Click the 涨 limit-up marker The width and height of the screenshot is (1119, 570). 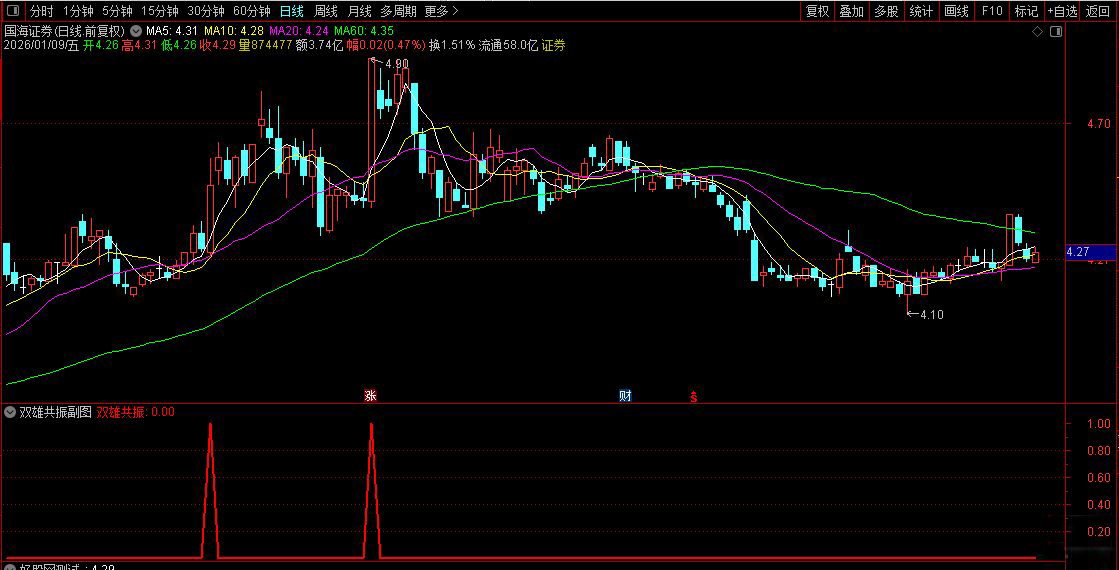[370, 397]
